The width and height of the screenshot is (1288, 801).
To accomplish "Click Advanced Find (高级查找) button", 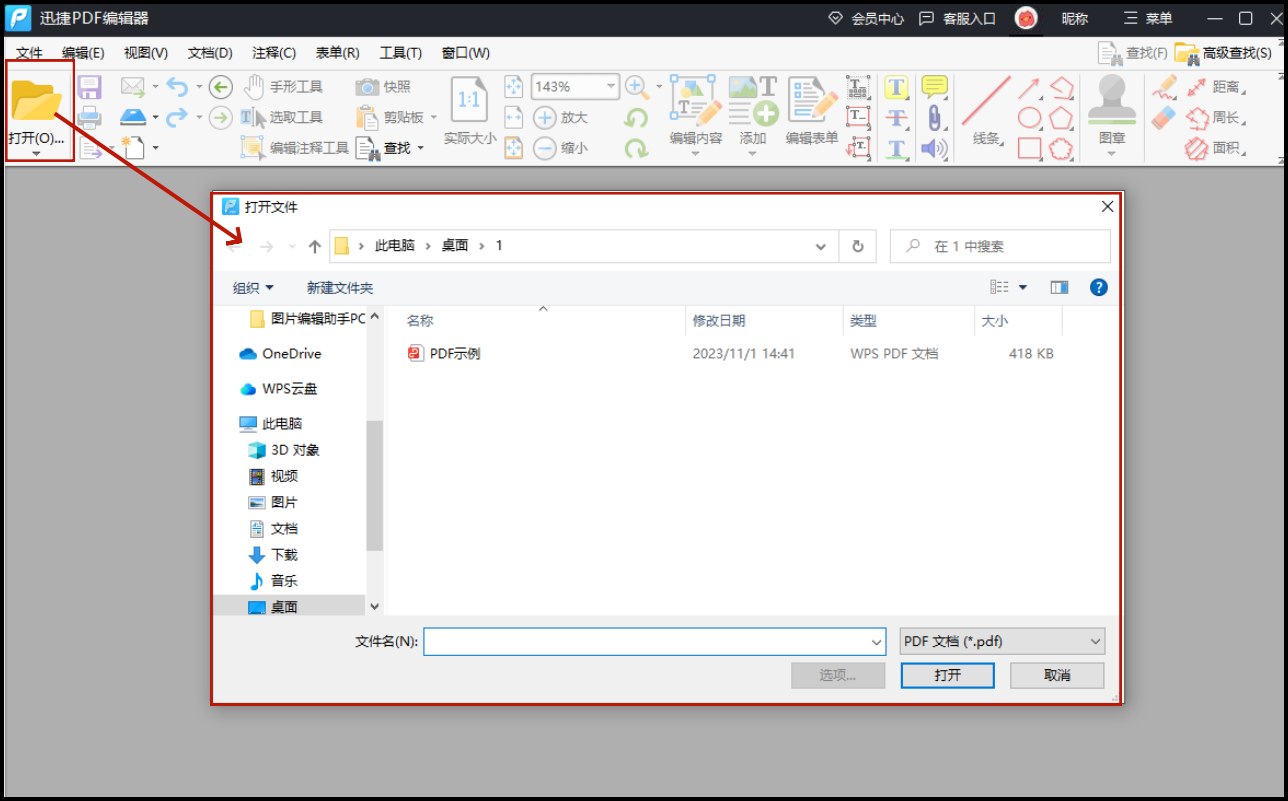I will (x=1225, y=53).
